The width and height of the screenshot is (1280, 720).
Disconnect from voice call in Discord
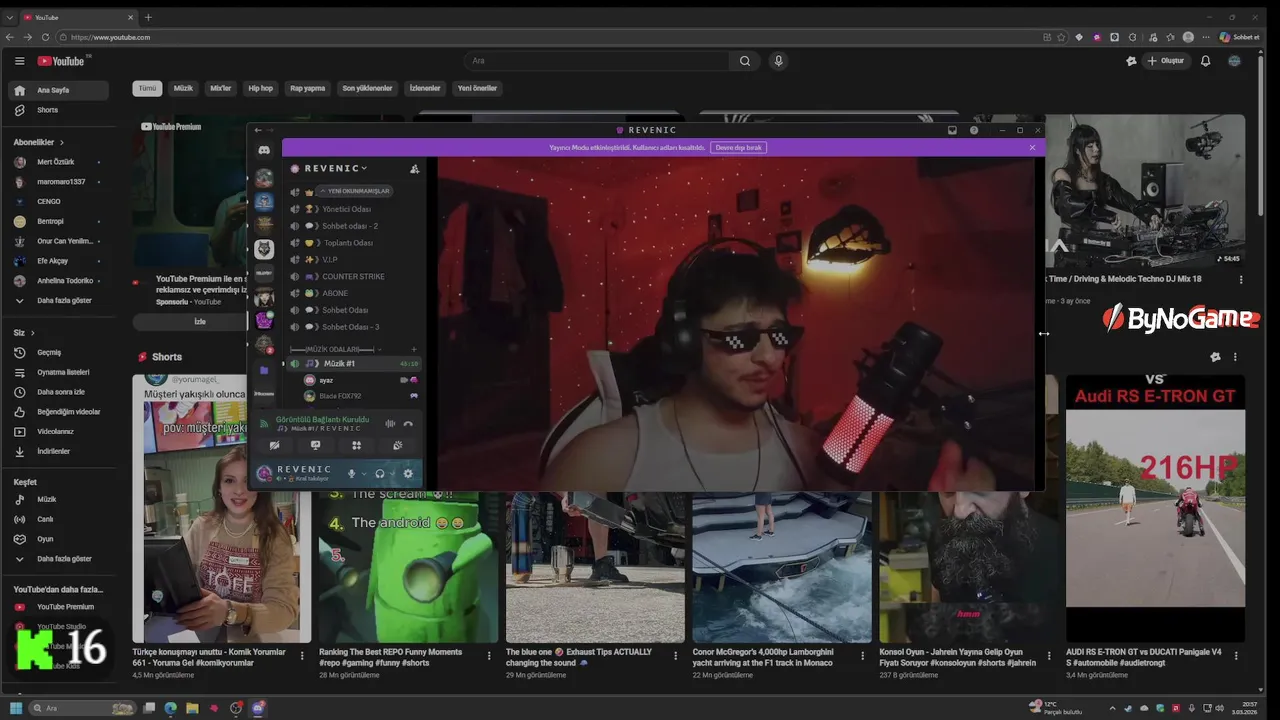(x=408, y=424)
